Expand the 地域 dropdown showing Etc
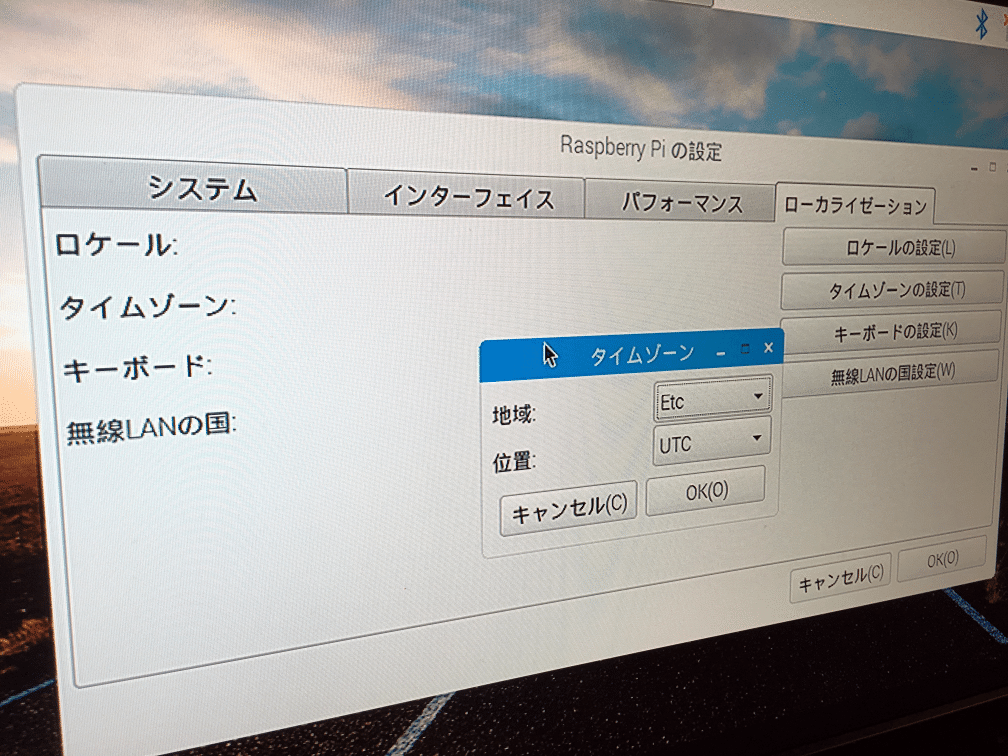Screen dimensions: 1008x756 713,400
